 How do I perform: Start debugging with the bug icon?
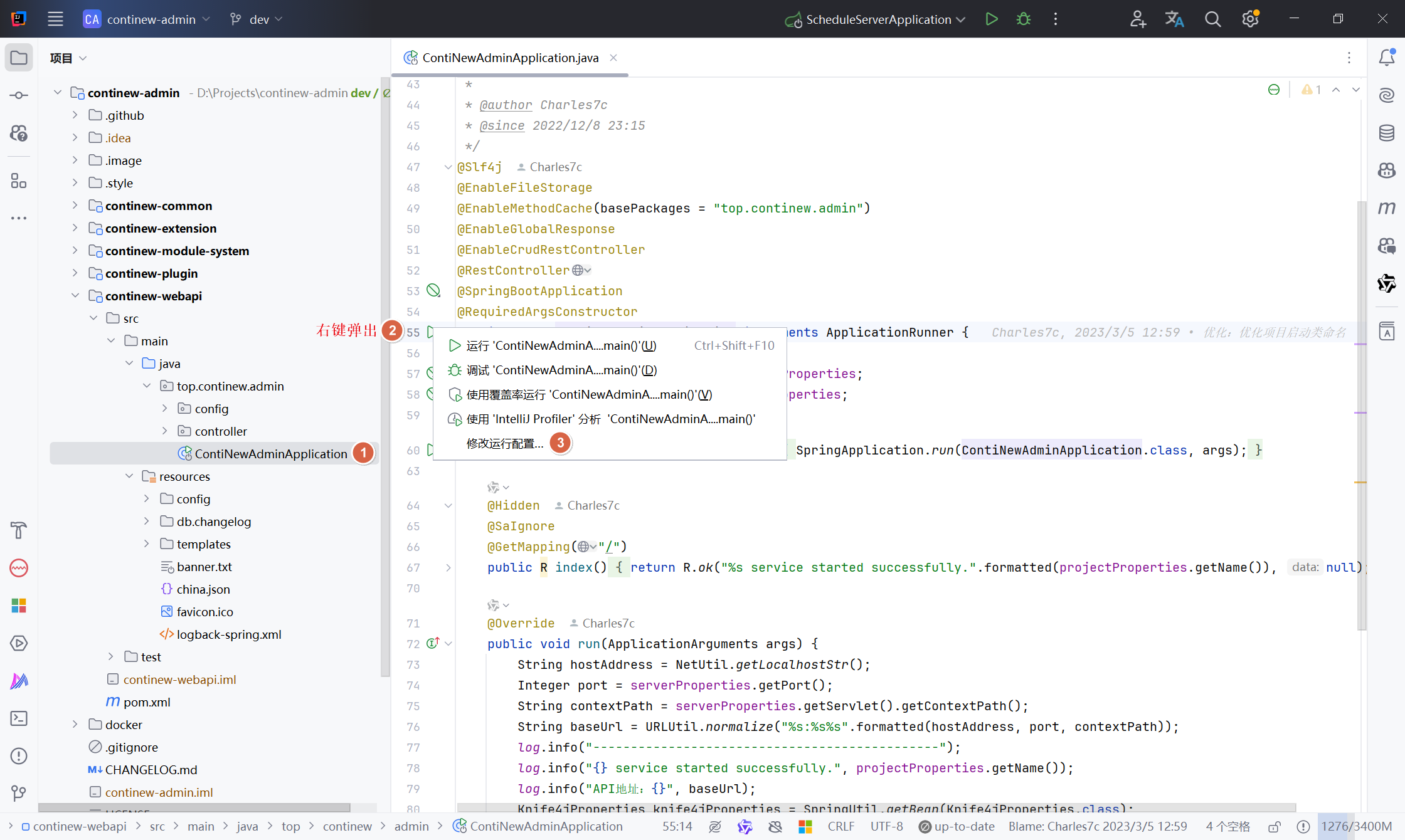click(1024, 19)
